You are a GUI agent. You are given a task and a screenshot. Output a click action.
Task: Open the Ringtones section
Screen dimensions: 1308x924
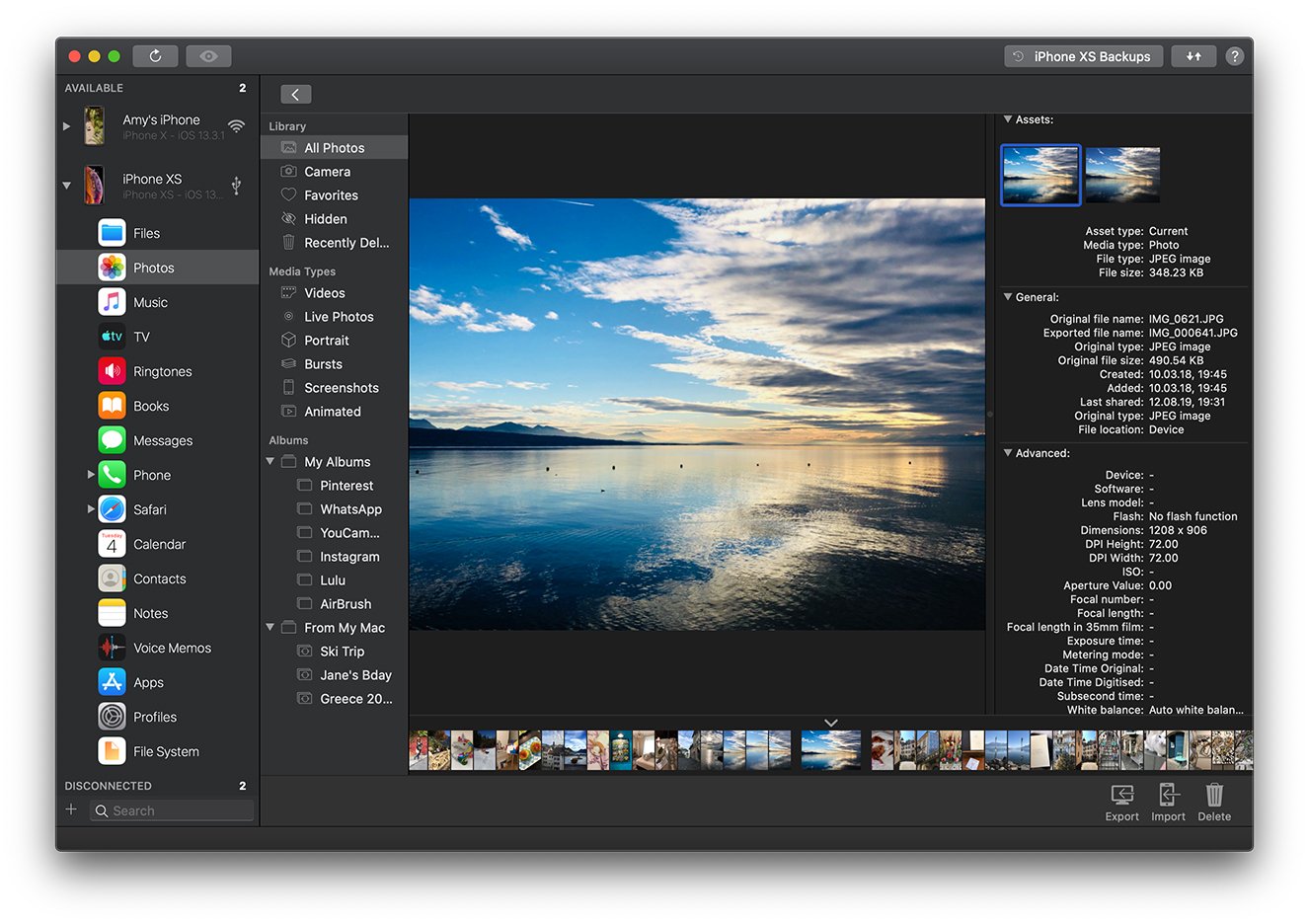pyautogui.click(x=167, y=370)
